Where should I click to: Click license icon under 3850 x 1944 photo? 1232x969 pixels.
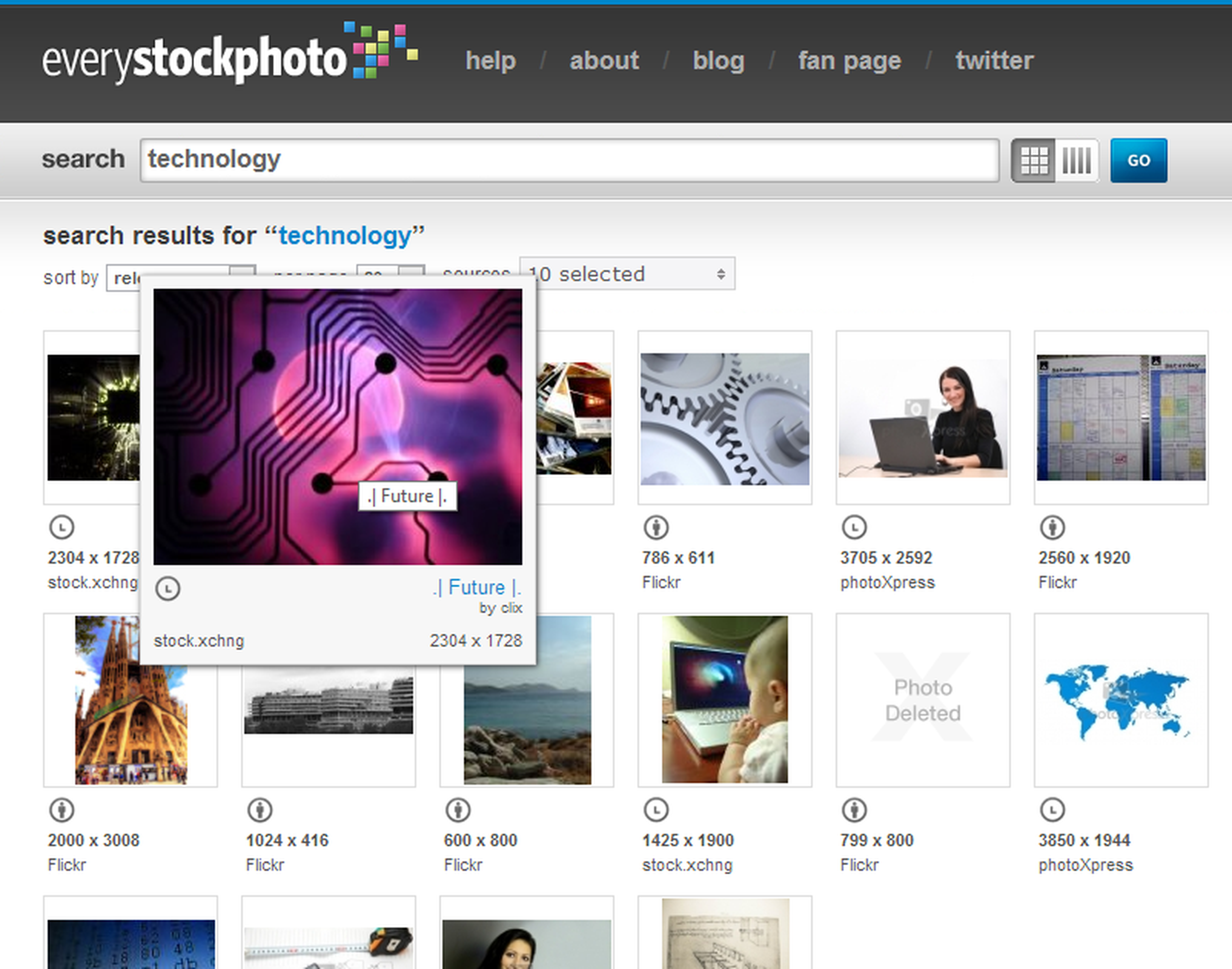tap(1052, 810)
